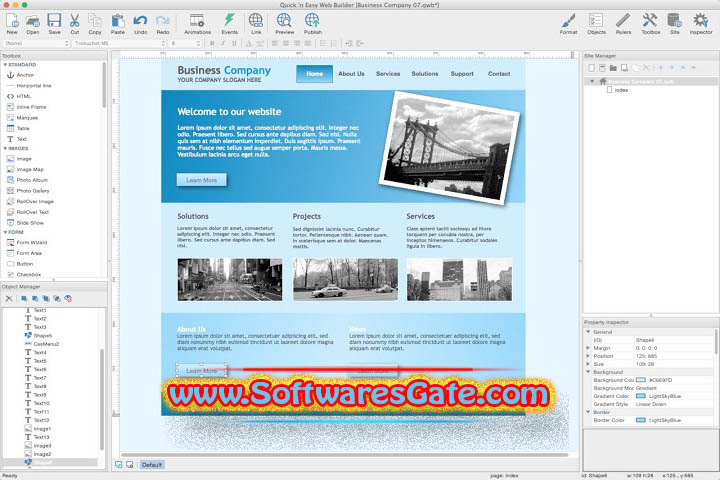The height and width of the screenshot is (480, 720).
Task: Select Image1 in Object Manager
Action: pos(38,429)
